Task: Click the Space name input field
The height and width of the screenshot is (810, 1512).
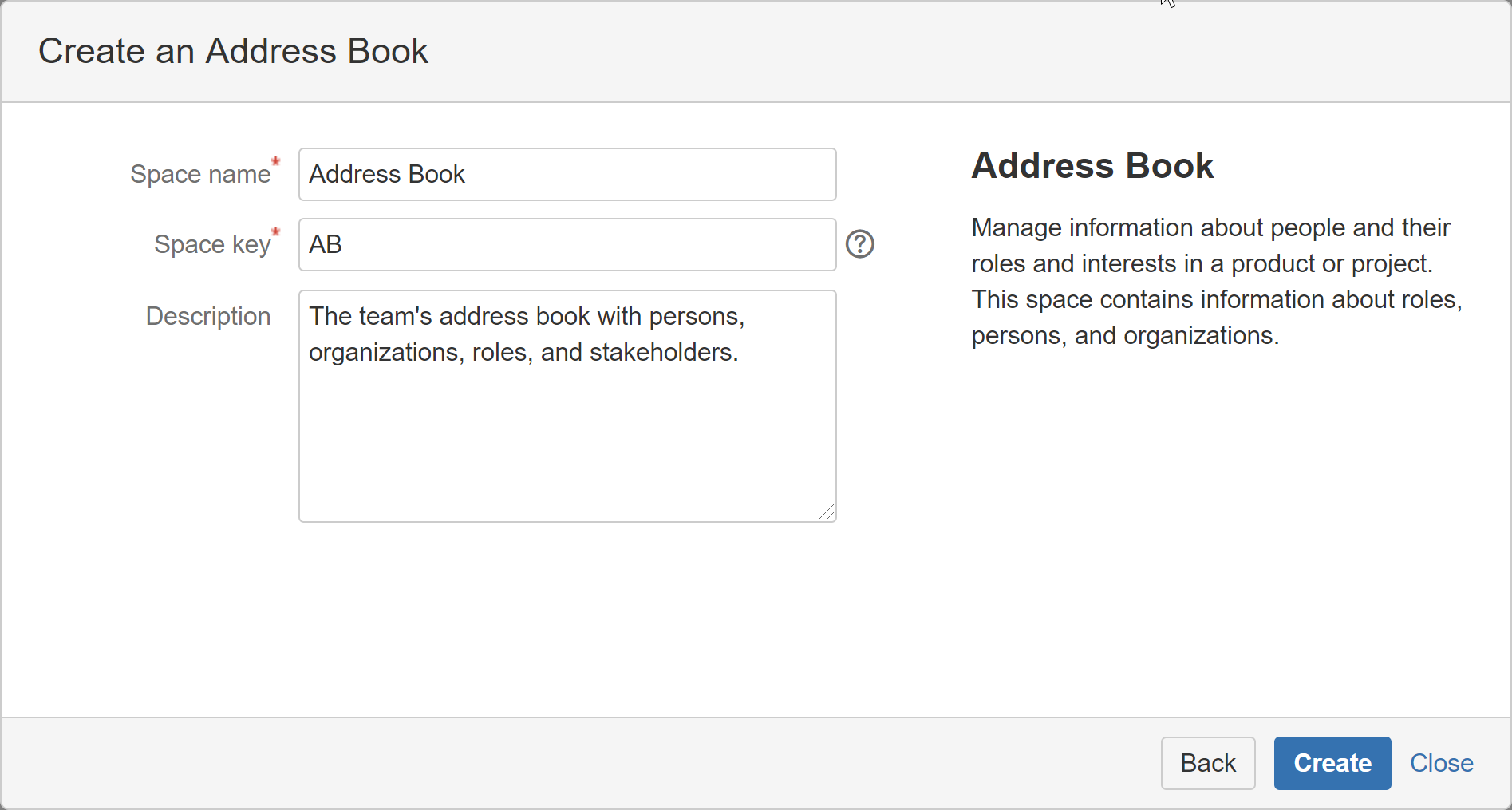Action: 567,174
